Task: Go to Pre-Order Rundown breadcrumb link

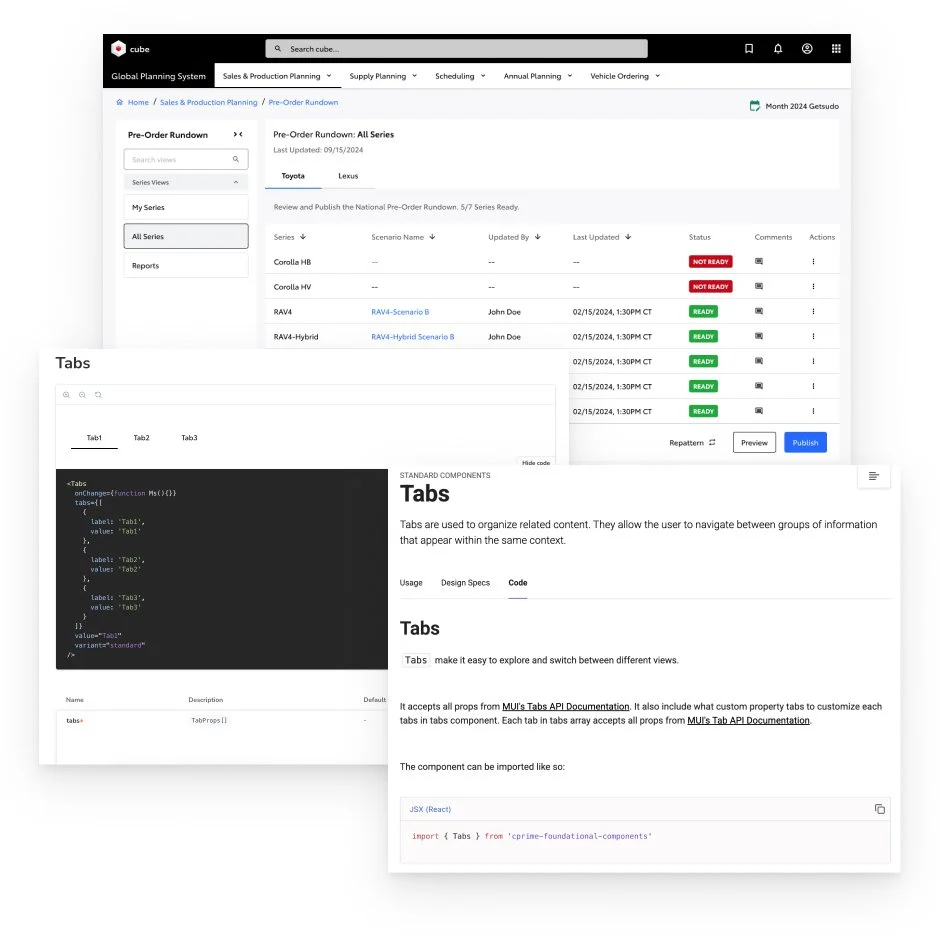Action: [x=303, y=103]
